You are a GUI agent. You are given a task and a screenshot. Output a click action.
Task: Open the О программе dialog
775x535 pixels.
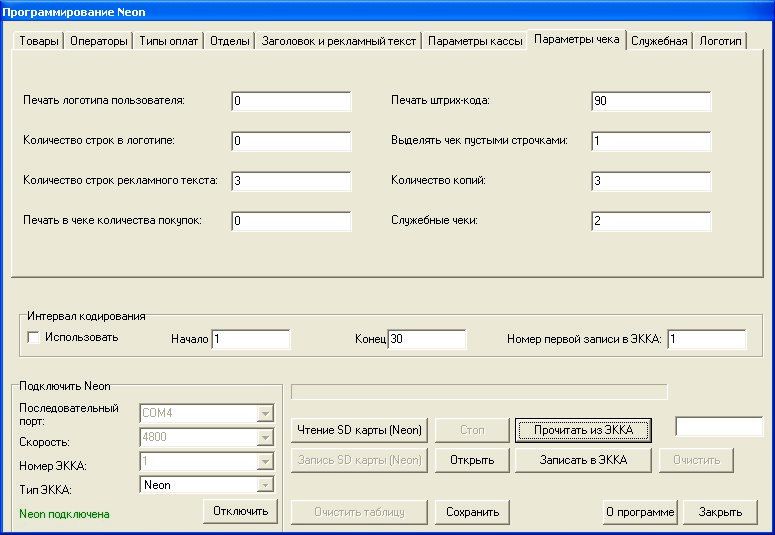tap(640, 512)
